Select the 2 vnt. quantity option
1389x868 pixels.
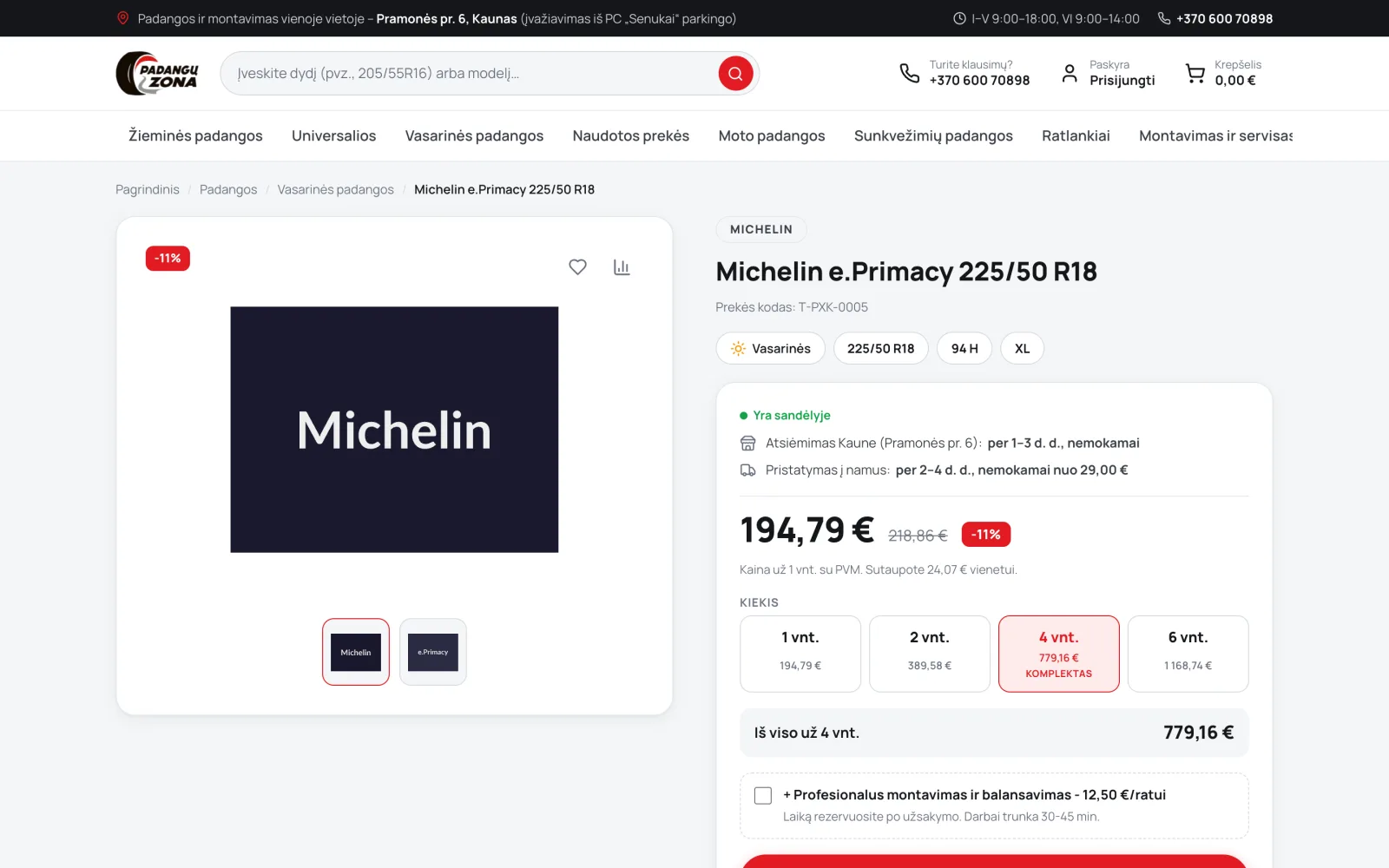[930, 654]
